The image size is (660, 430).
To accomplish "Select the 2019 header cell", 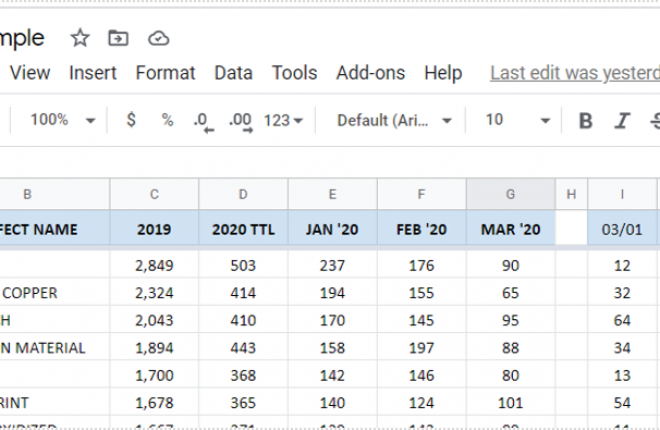I will coord(154,229).
